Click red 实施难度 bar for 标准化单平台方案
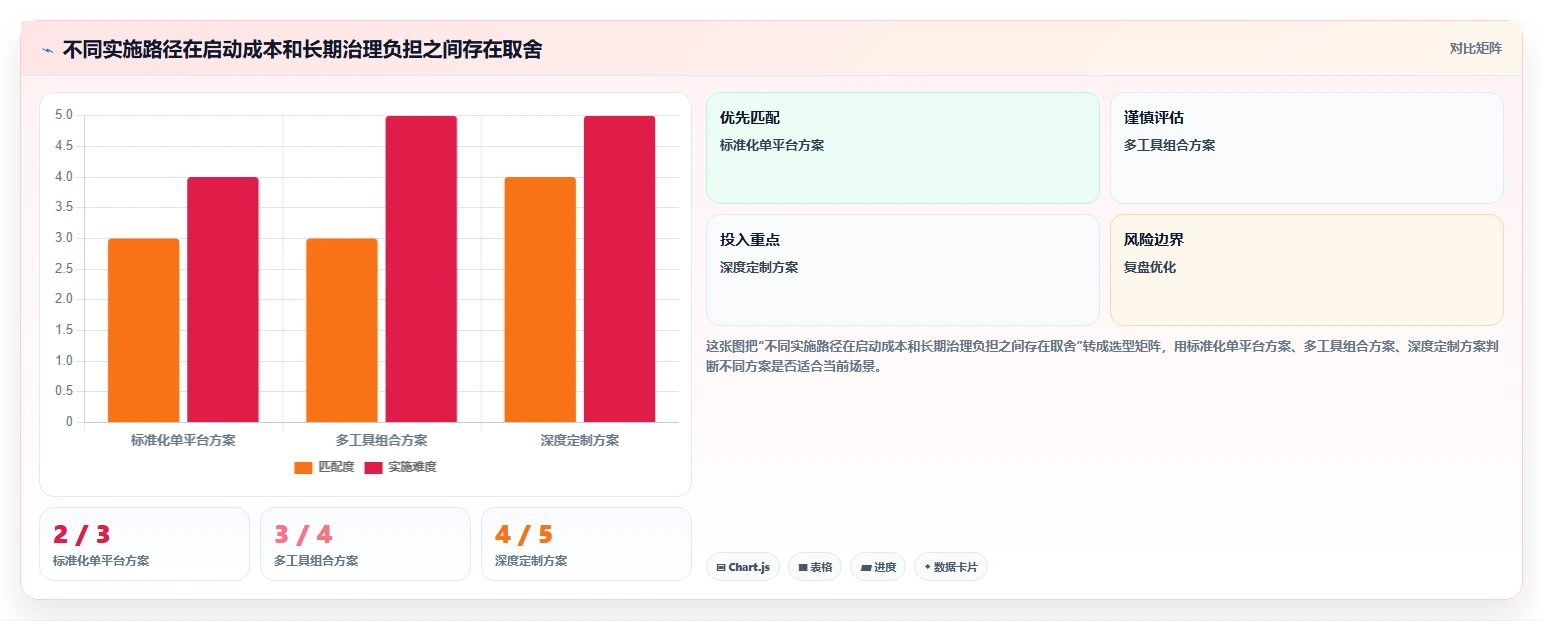The height and width of the screenshot is (621, 1543). 223,300
